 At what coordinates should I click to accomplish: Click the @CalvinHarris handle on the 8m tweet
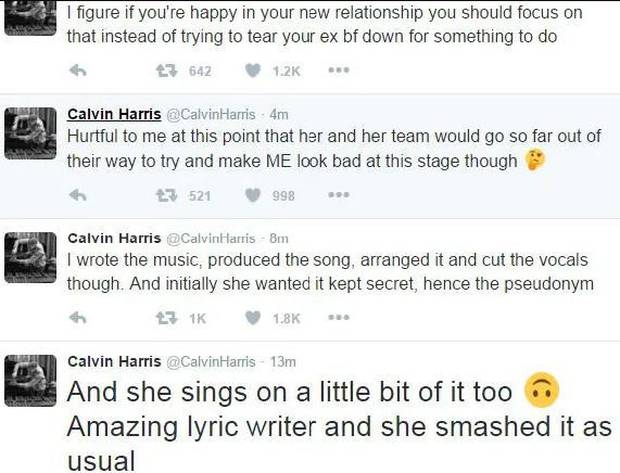210,238
